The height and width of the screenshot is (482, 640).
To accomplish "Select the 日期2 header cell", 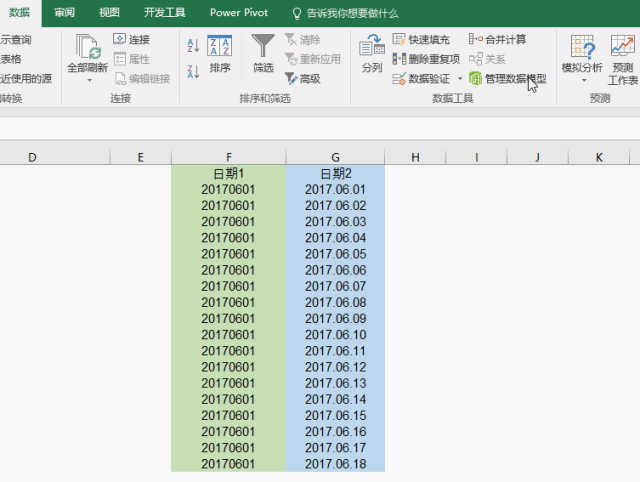I will click(335, 173).
